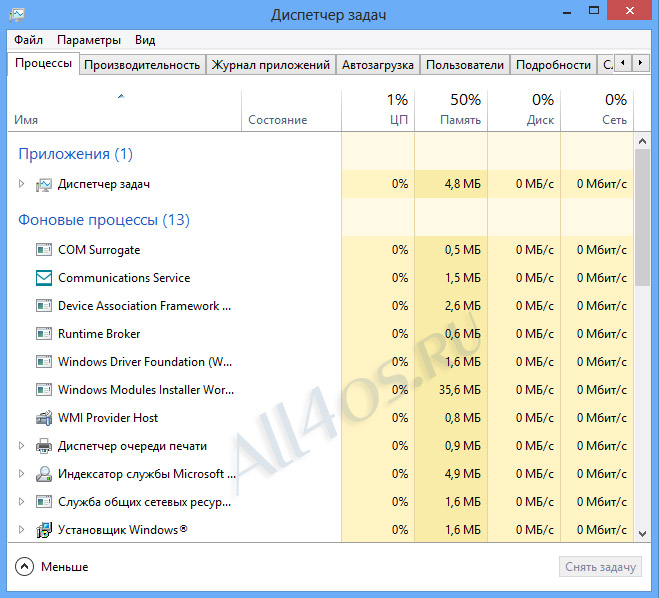This screenshot has width=659, height=598.
Task: Click the scrollbar down arrow
Action: pyautogui.click(x=642, y=534)
